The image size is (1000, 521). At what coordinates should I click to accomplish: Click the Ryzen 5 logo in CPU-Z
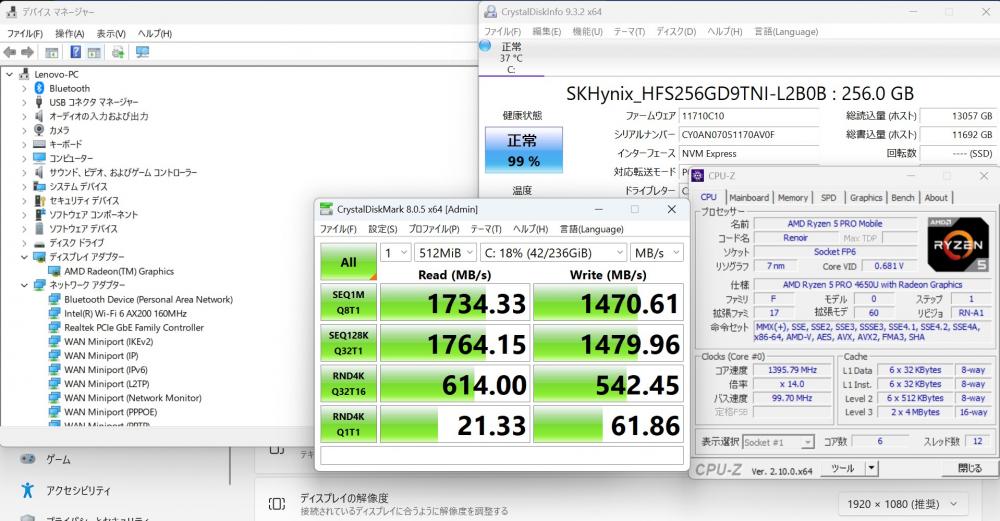point(958,245)
